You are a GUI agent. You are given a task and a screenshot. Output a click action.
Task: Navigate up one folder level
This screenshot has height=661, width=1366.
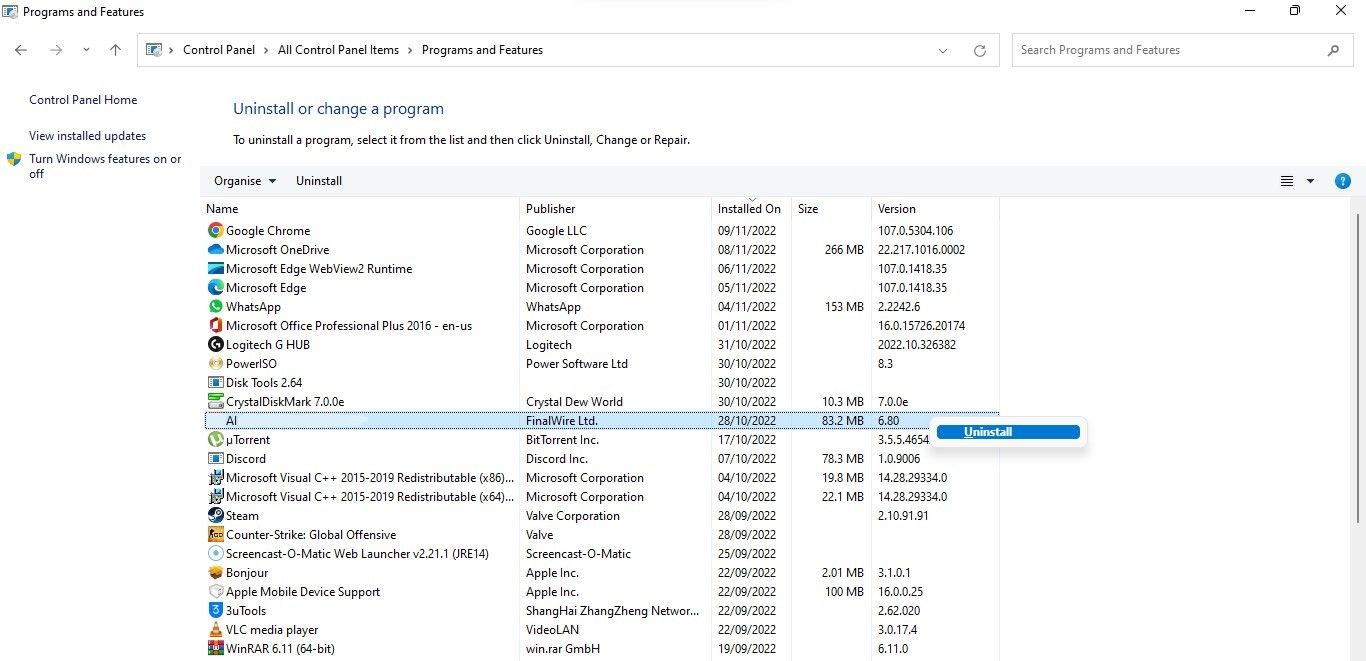(x=115, y=49)
